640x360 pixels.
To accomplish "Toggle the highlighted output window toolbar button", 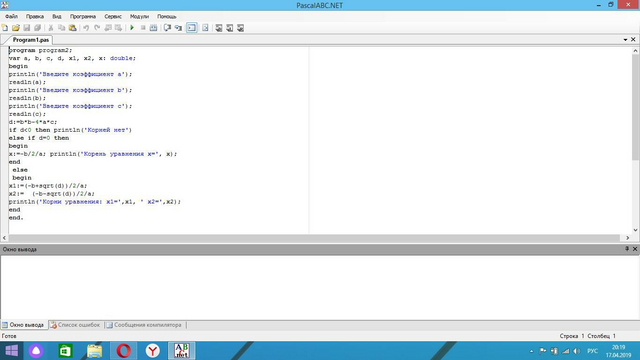I will coord(191,28).
